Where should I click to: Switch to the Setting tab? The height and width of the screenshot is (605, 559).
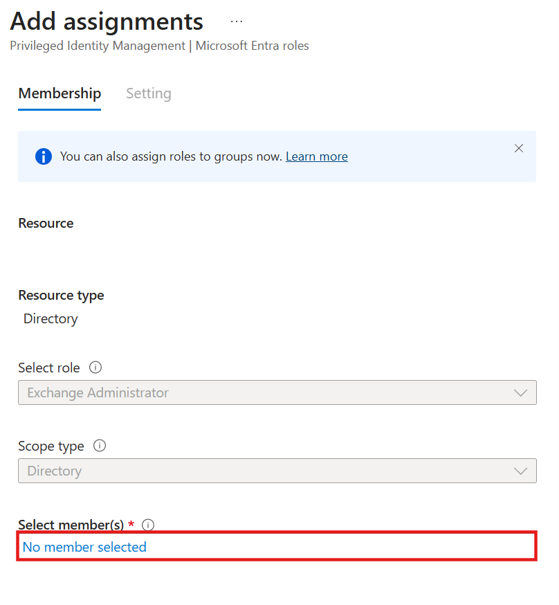(x=149, y=94)
